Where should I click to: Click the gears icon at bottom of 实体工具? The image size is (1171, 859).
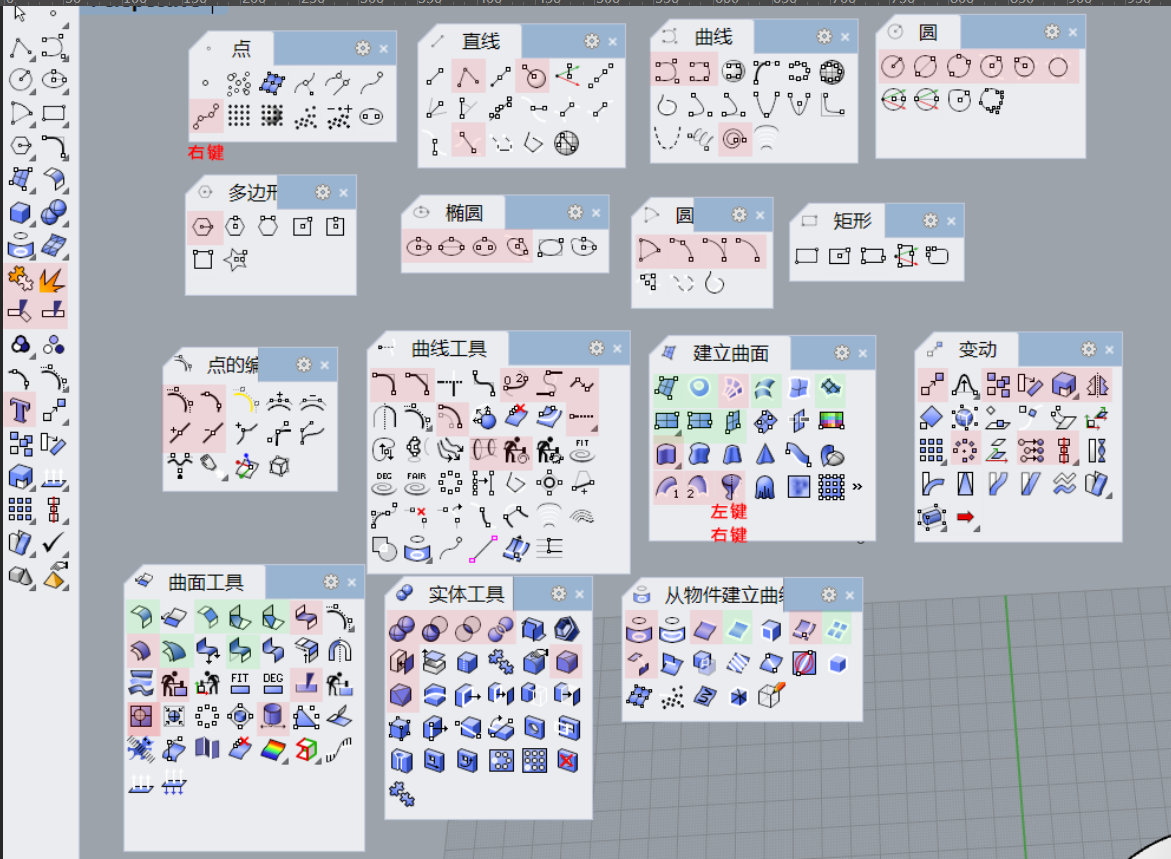[x=401, y=793]
